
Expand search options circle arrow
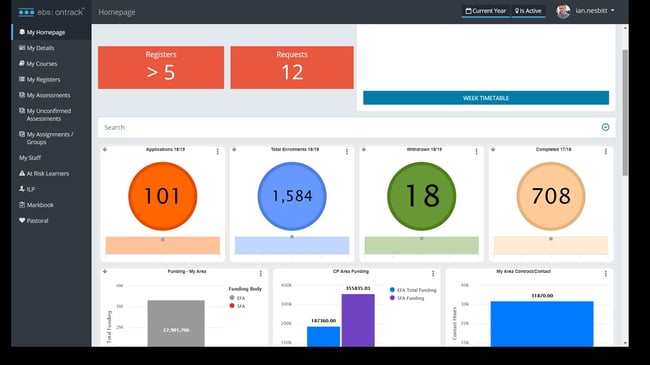pyautogui.click(x=605, y=127)
